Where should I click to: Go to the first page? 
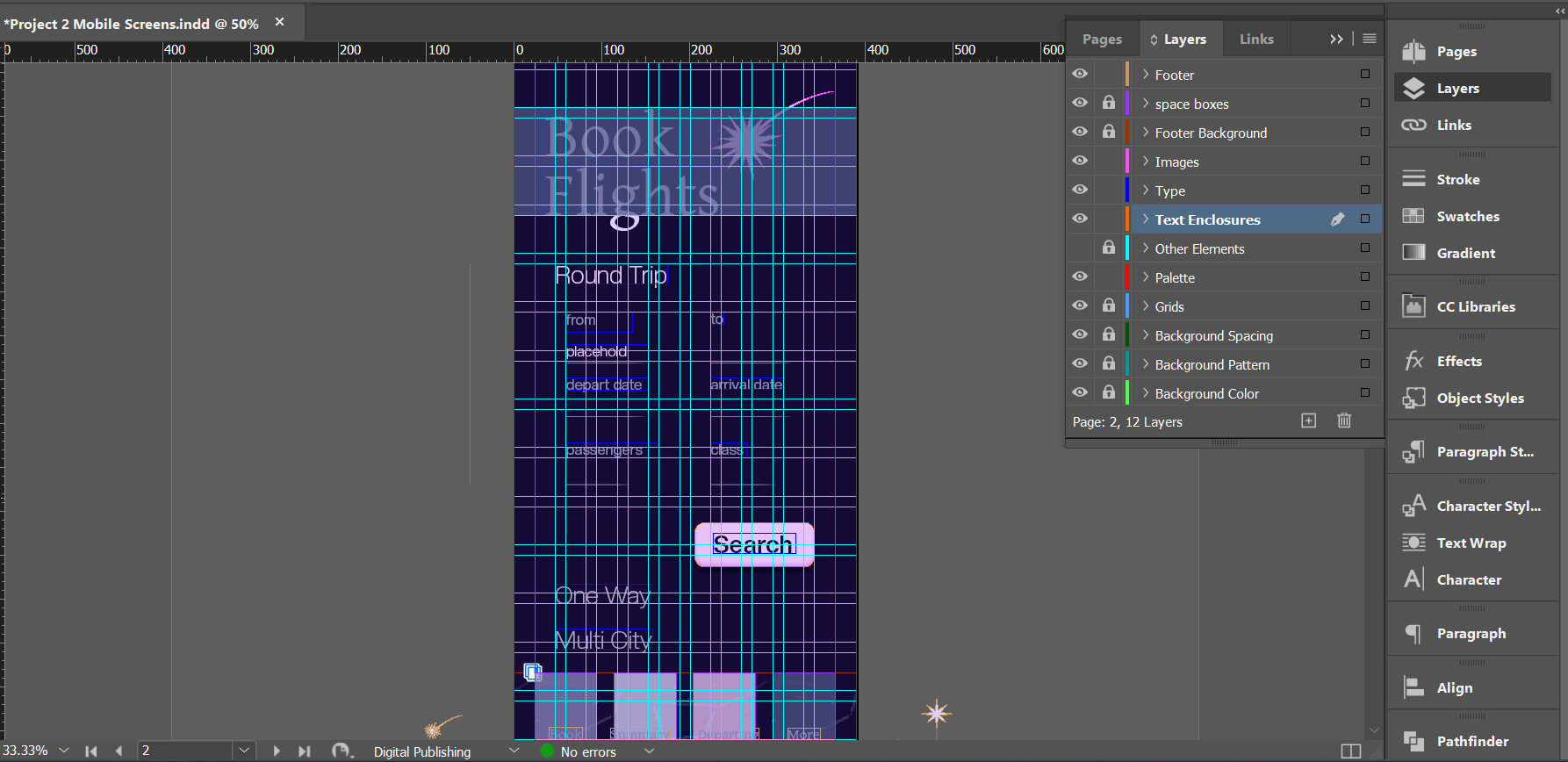[90, 751]
